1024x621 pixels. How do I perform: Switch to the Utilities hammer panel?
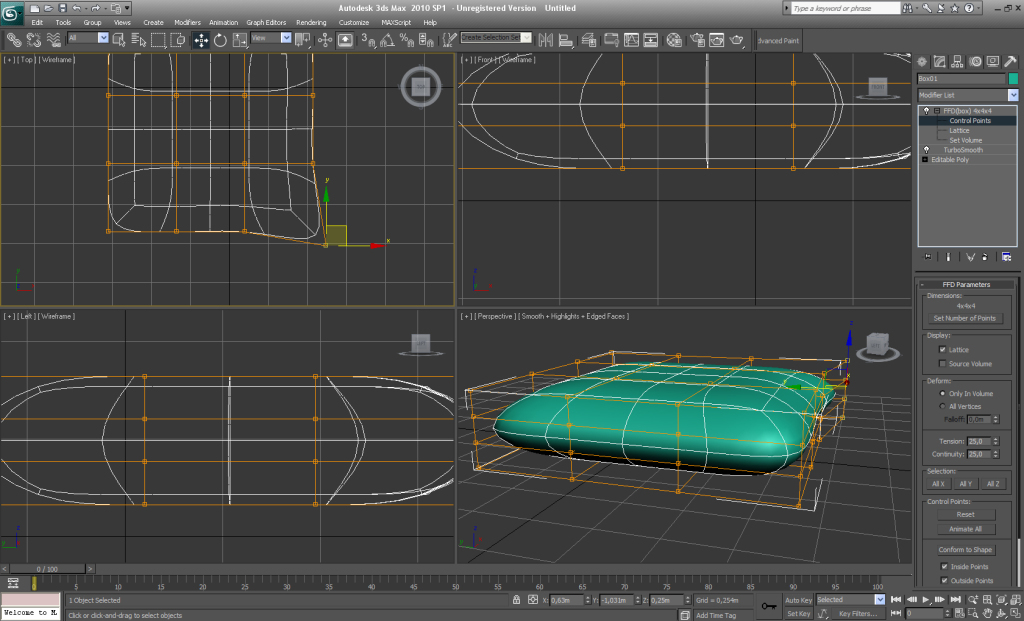pyautogui.click(x=1010, y=61)
